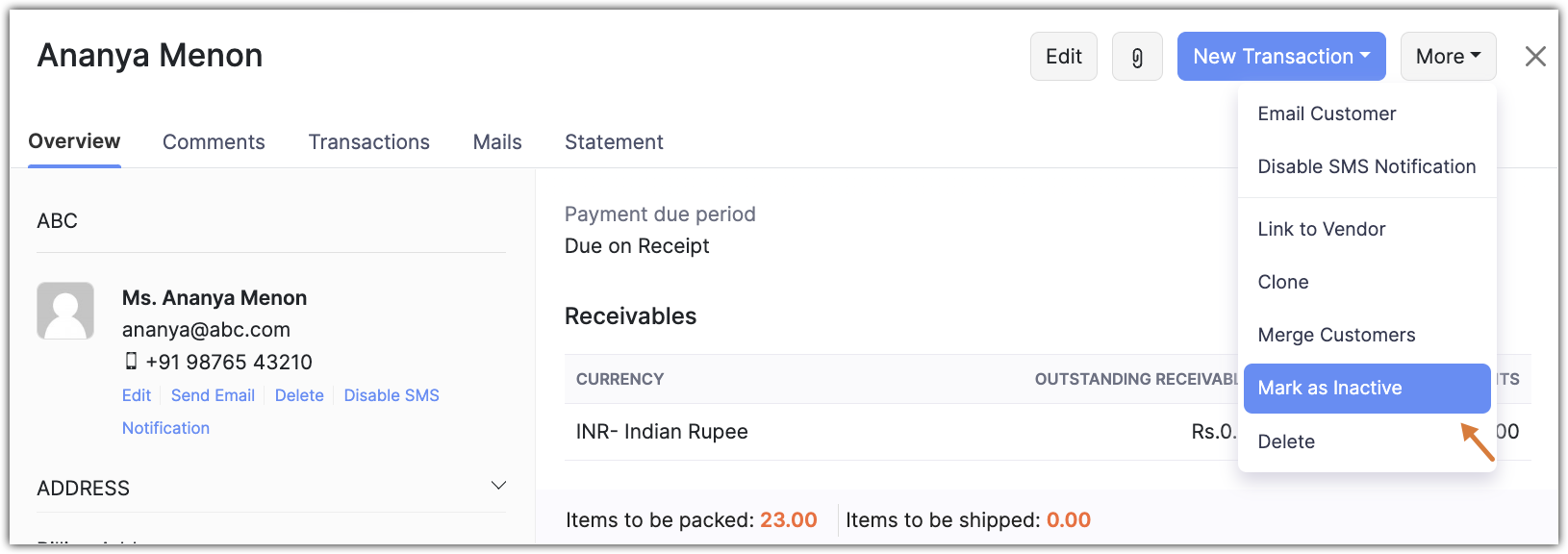Click the paperclip attachment icon
Viewport: 1568px width, 554px height.
click(1137, 57)
